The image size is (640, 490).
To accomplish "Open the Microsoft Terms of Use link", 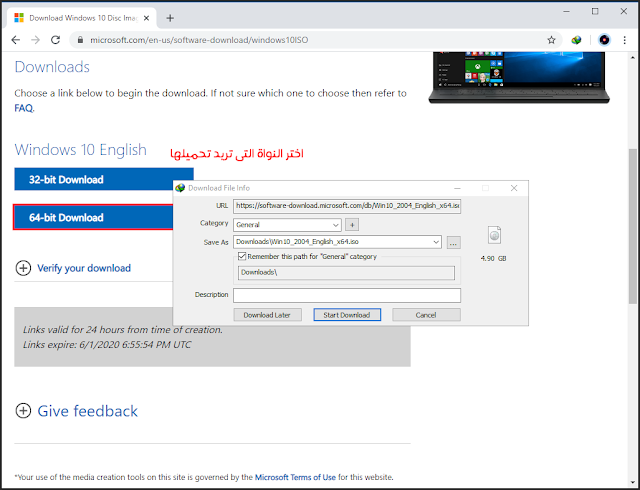I will click(295, 477).
